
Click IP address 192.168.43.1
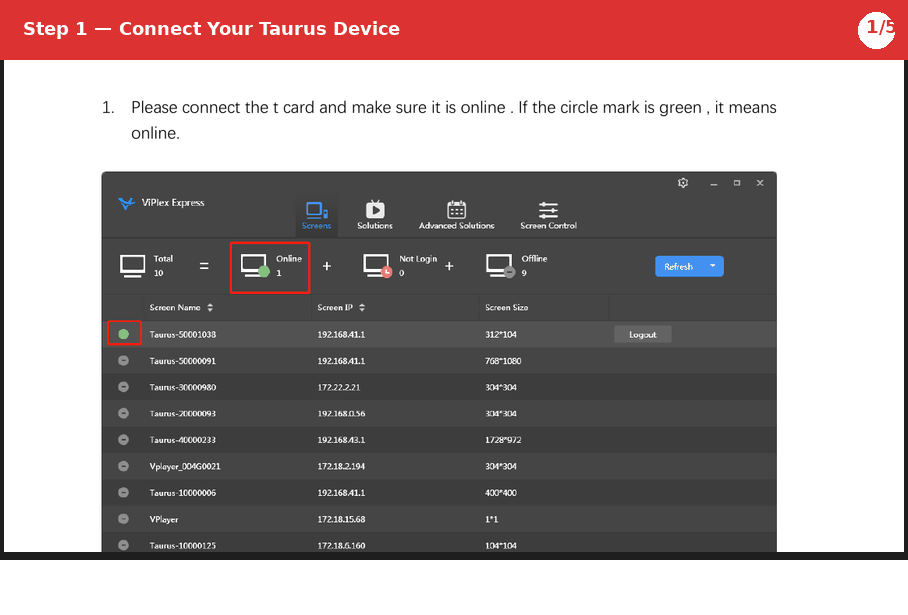click(x=341, y=440)
